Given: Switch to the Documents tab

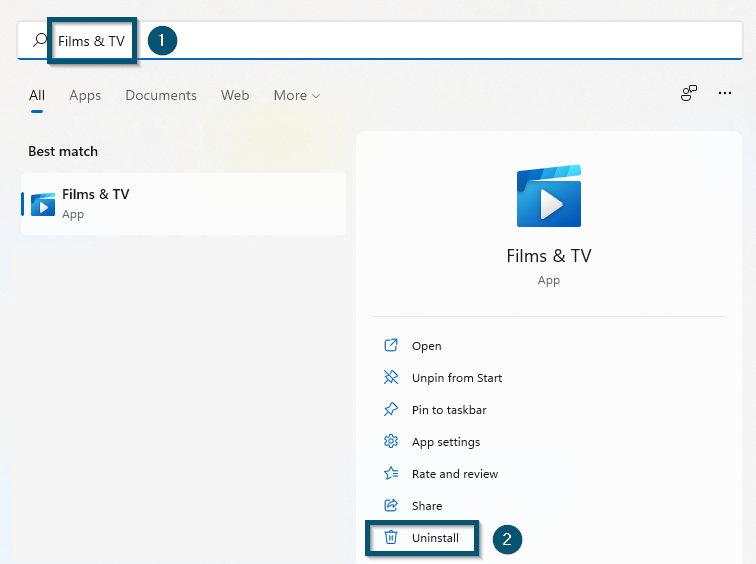Looking at the screenshot, I should (161, 95).
